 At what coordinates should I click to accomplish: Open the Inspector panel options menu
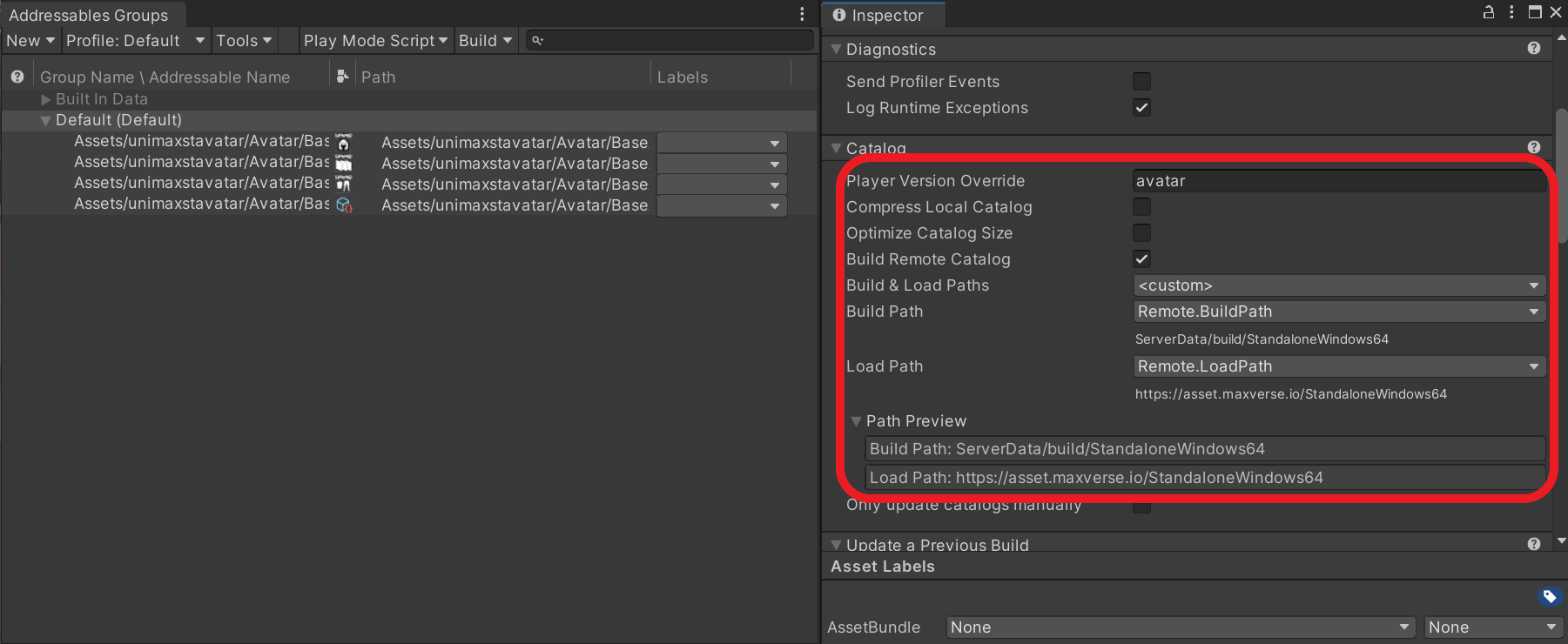[1511, 12]
